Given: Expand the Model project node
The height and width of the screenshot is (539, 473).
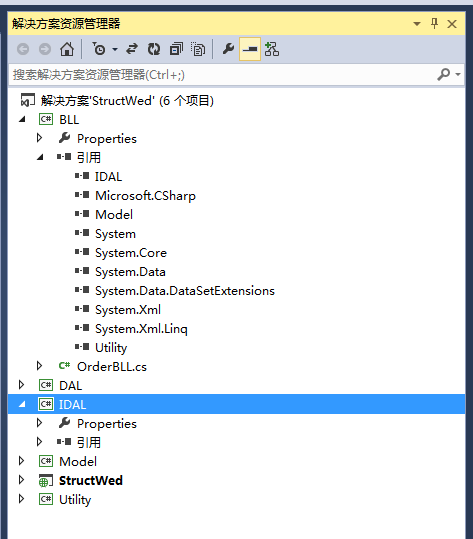Looking at the screenshot, I should coord(22,461).
